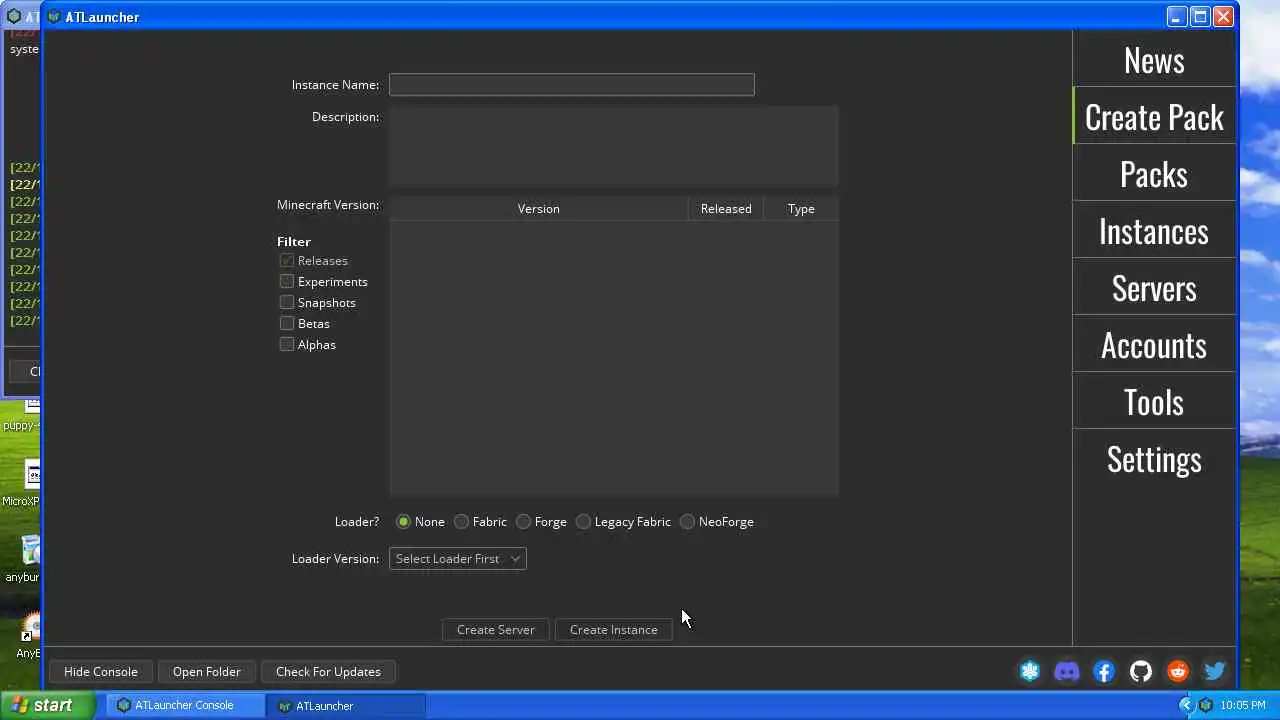Click the Hide Console button
Screen dimensions: 1280x720
click(101, 672)
